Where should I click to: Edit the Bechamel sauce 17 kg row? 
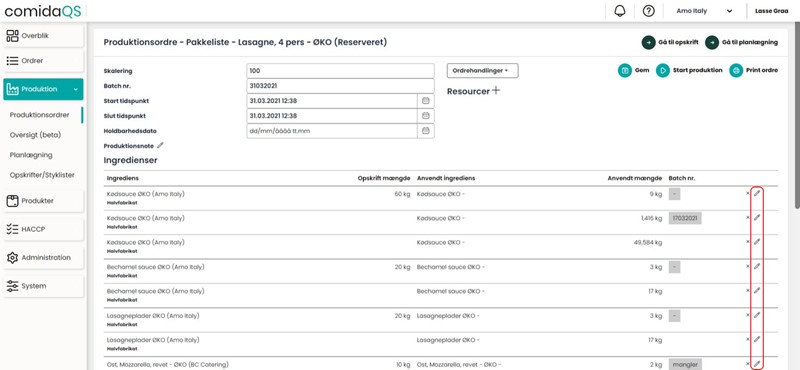click(757, 290)
